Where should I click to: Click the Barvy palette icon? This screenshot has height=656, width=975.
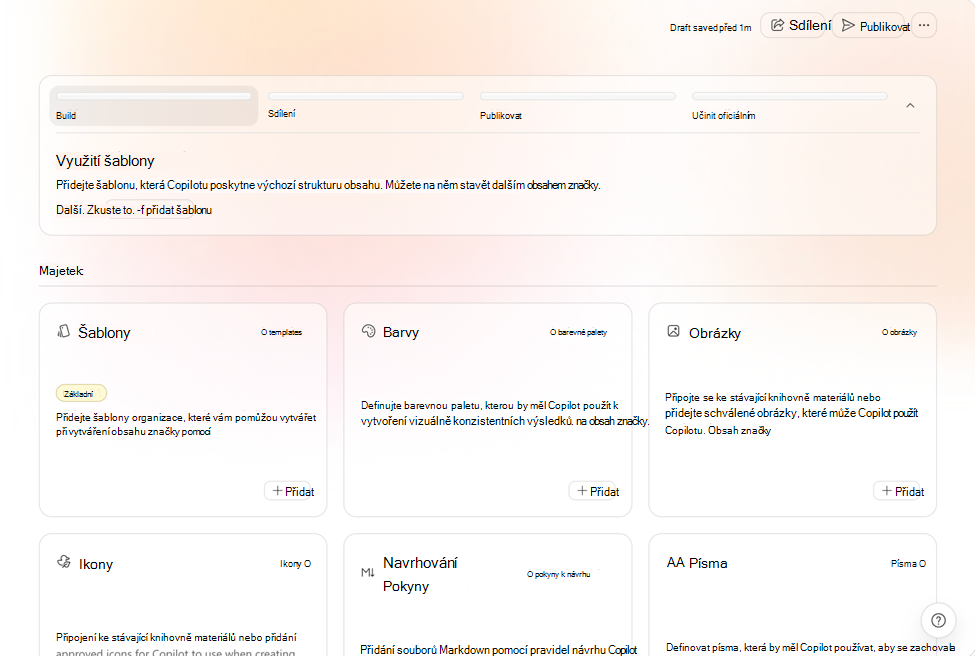point(369,331)
